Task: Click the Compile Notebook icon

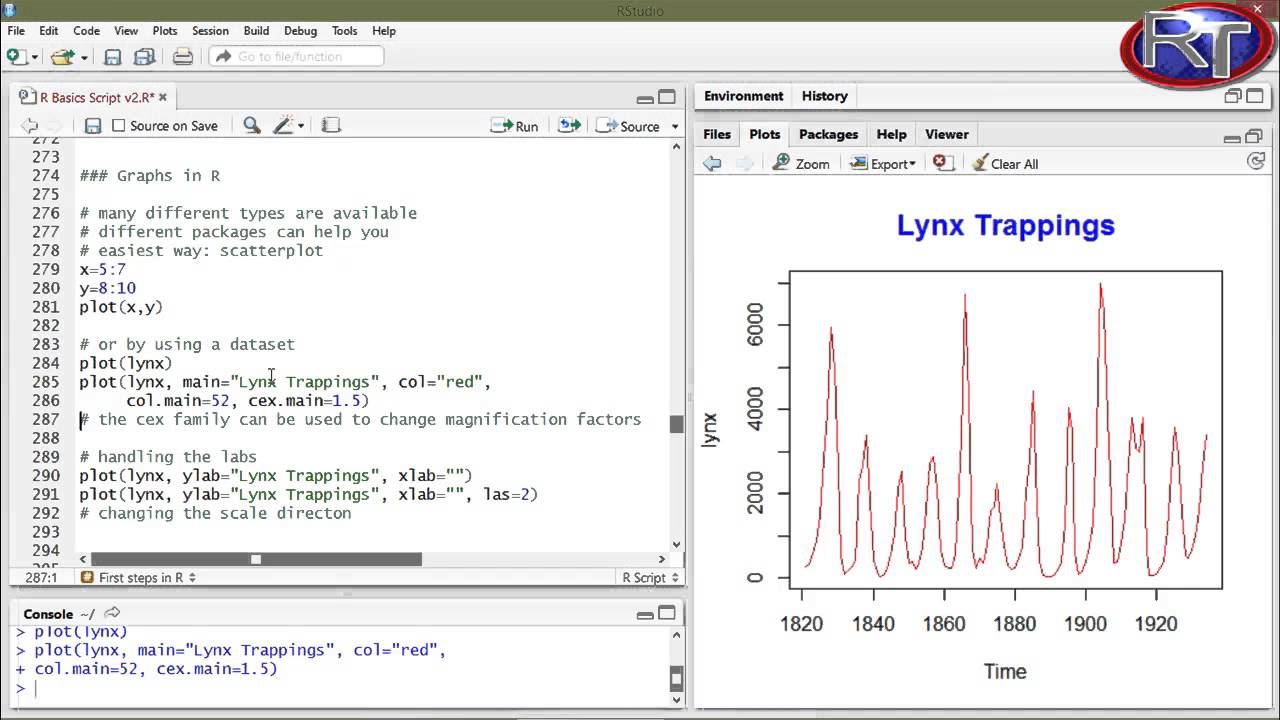Action: (331, 126)
